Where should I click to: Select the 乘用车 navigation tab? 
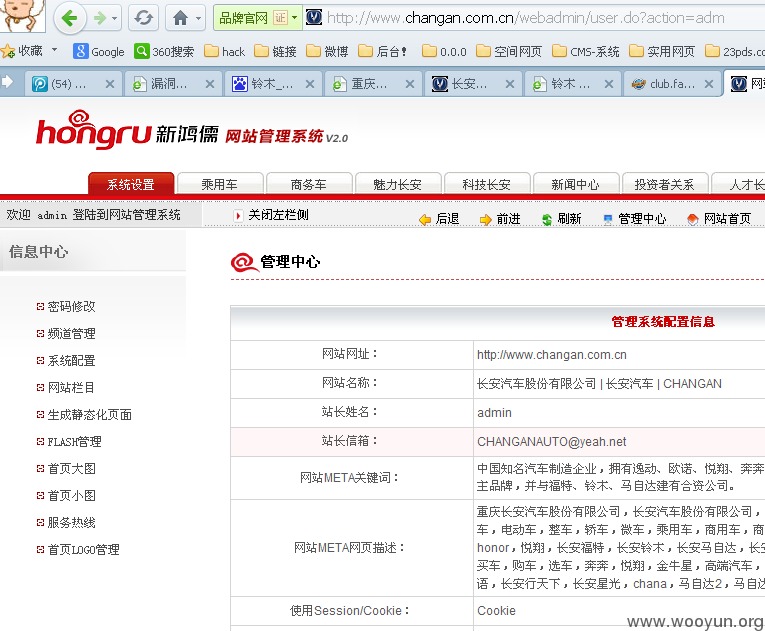tap(220, 184)
